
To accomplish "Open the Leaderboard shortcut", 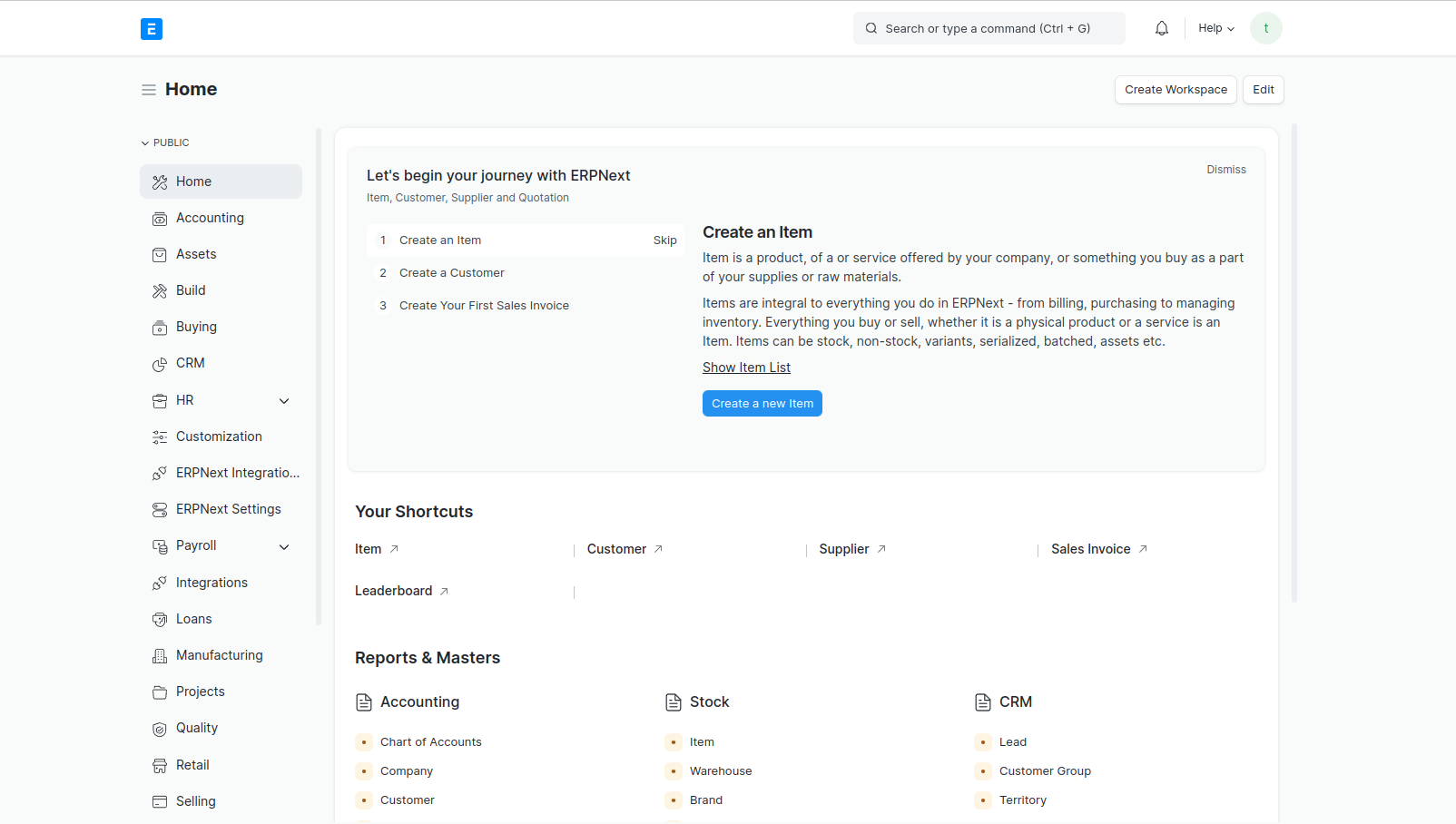I will pyautogui.click(x=402, y=591).
